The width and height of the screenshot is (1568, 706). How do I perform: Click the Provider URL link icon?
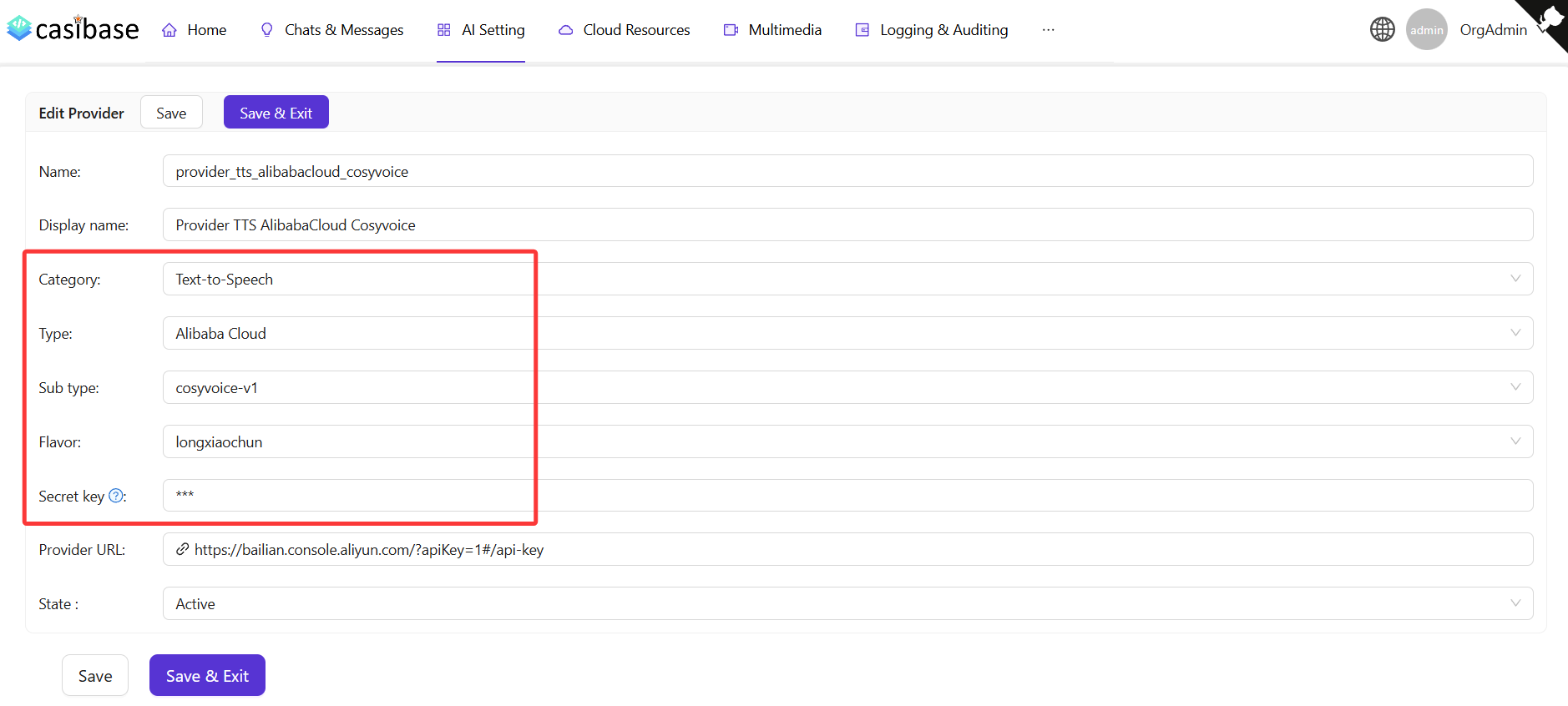point(182,549)
